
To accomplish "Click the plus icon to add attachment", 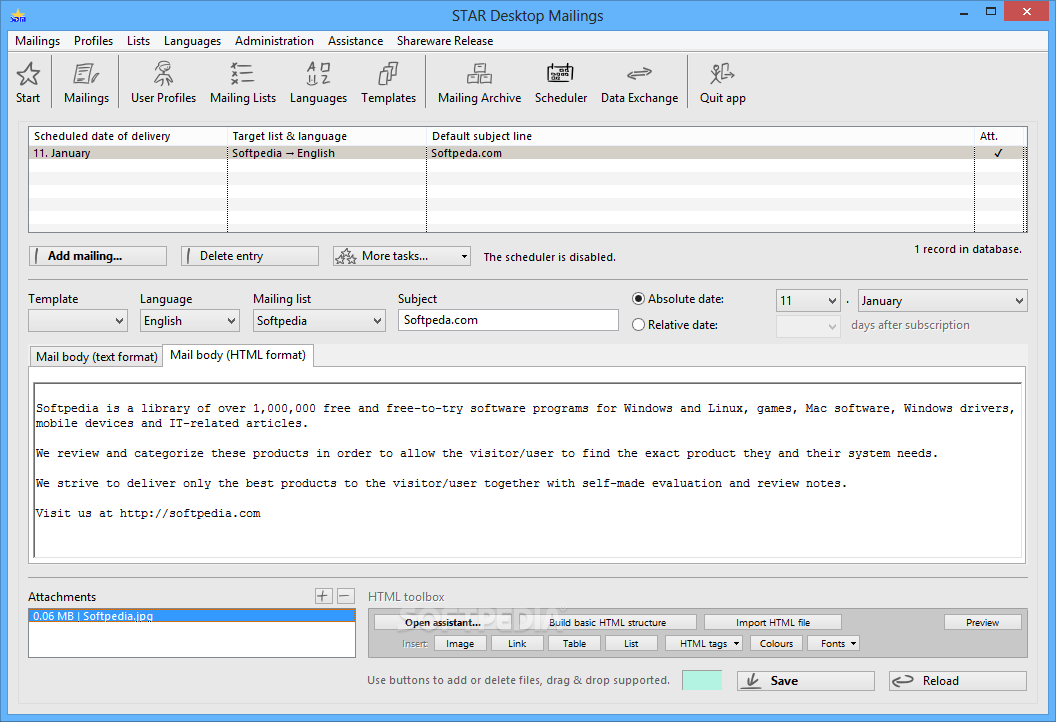I will click(323, 596).
